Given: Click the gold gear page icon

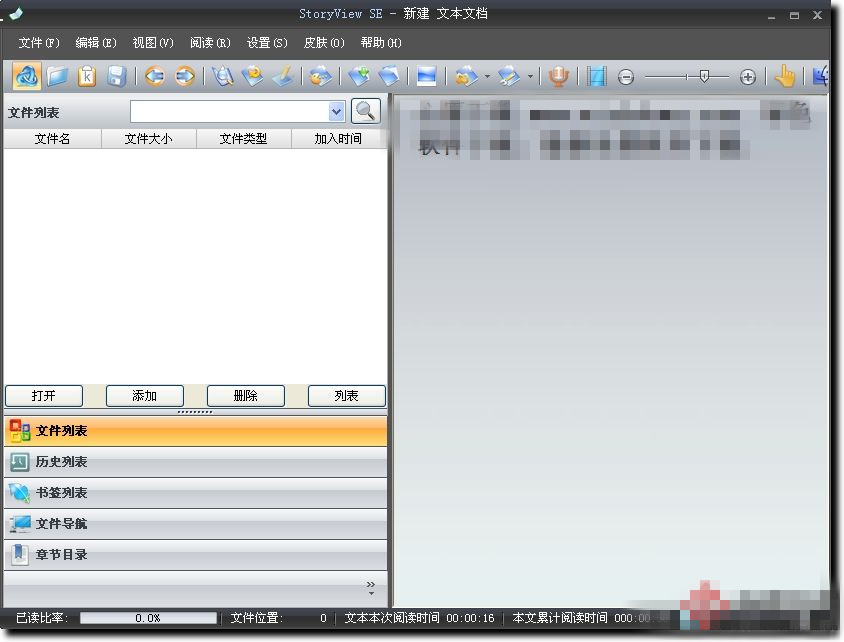Looking at the screenshot, I should click(x=466, y=76).
